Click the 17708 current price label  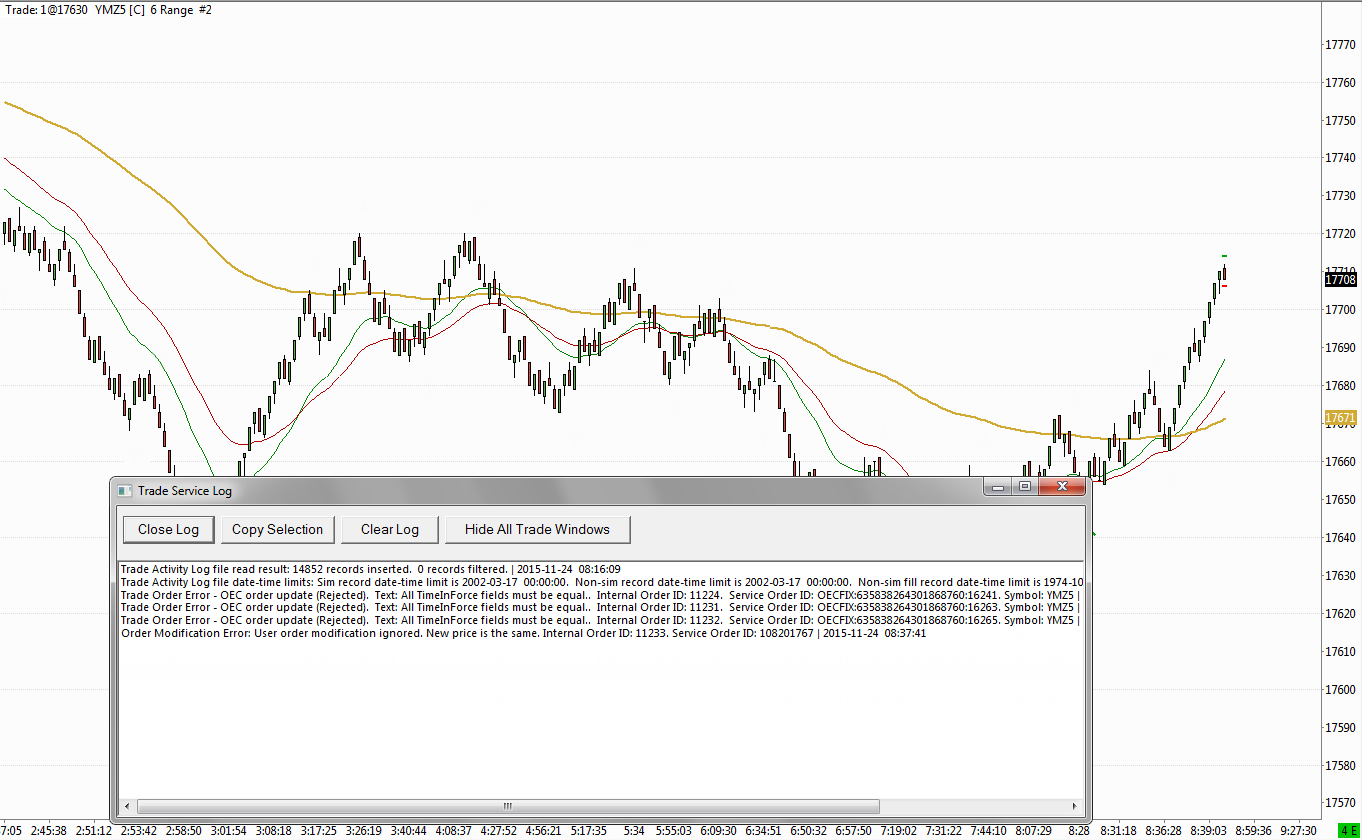pyautogui.click(x=1340, y=280)
